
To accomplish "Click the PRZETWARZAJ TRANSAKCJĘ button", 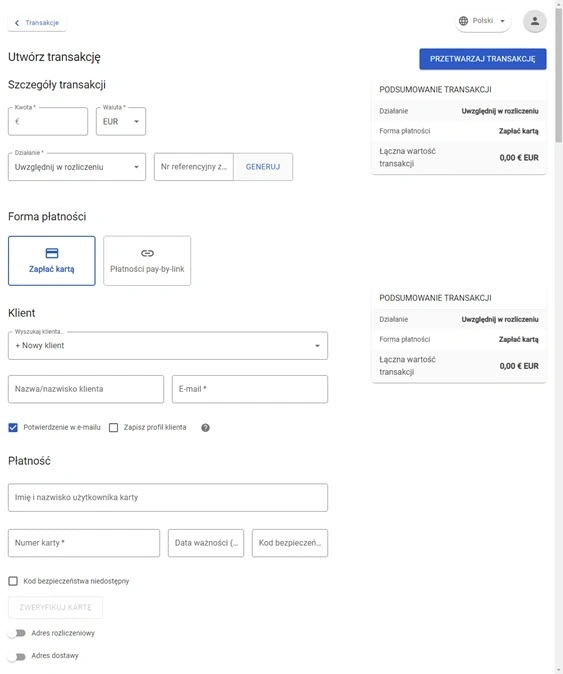I will pyautogui.click(x=483, y=59).
